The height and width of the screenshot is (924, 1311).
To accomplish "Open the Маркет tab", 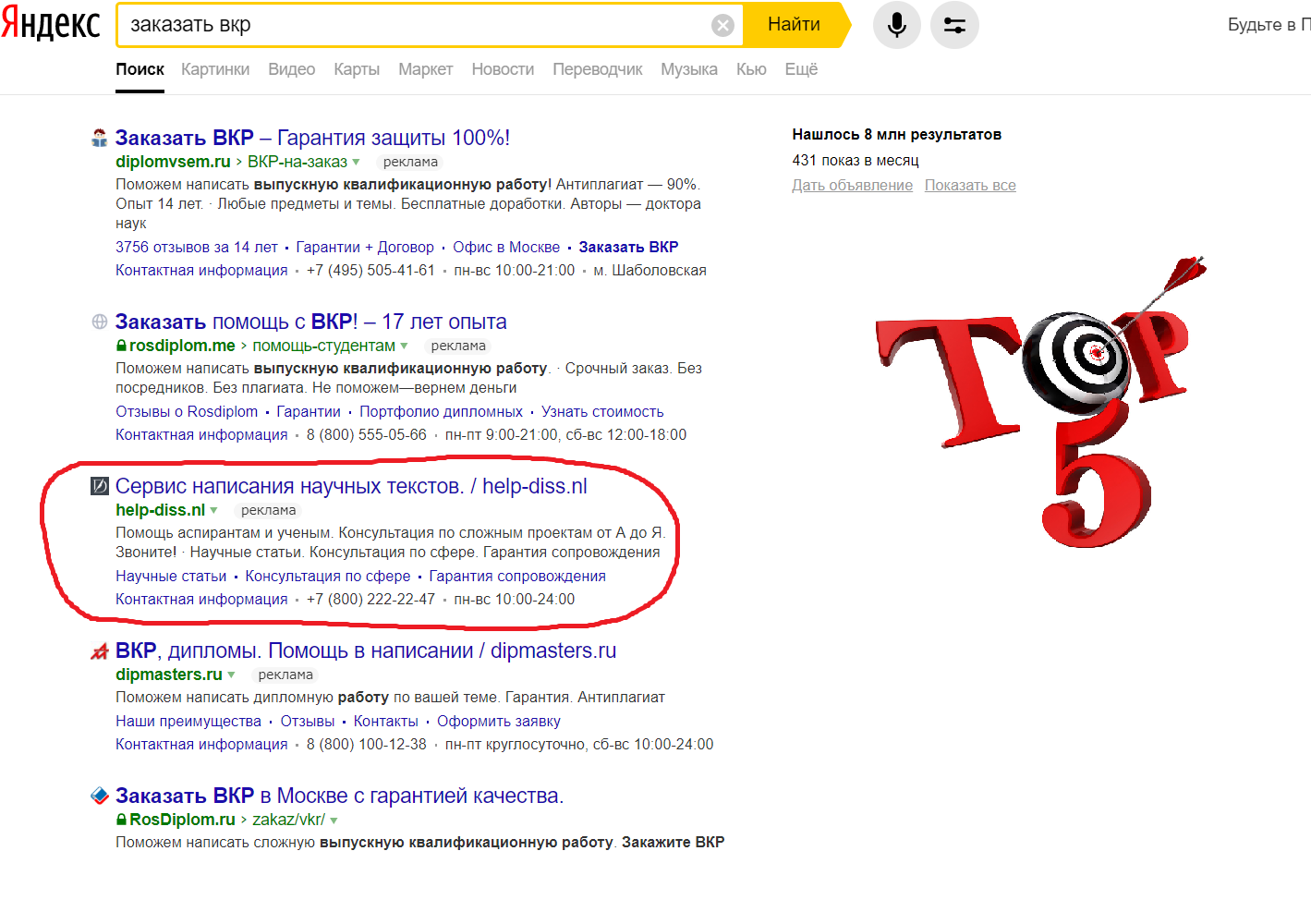I will (426, 69).
